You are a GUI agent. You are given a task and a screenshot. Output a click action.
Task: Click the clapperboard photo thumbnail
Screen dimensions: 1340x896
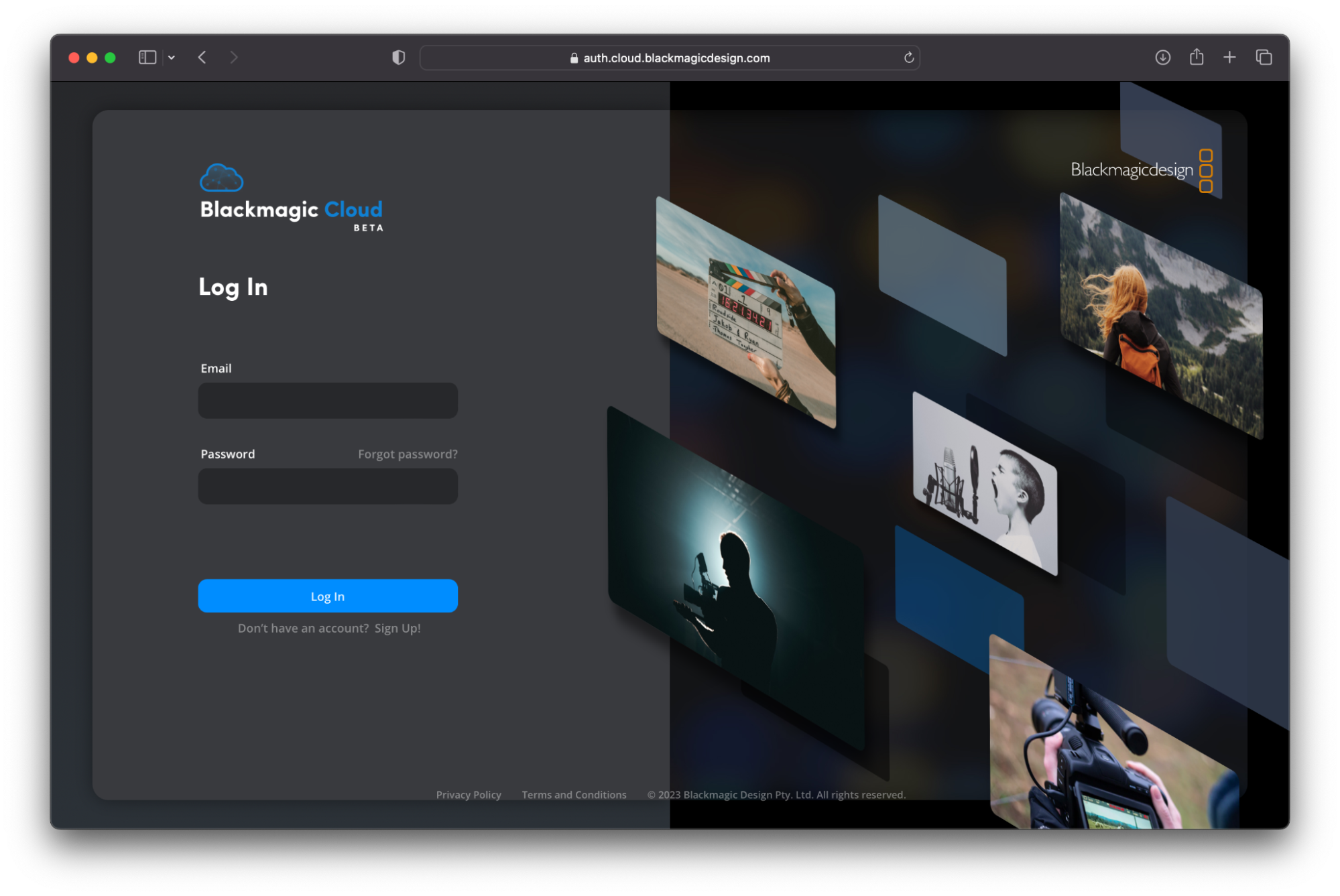click(x=746, y=312)
